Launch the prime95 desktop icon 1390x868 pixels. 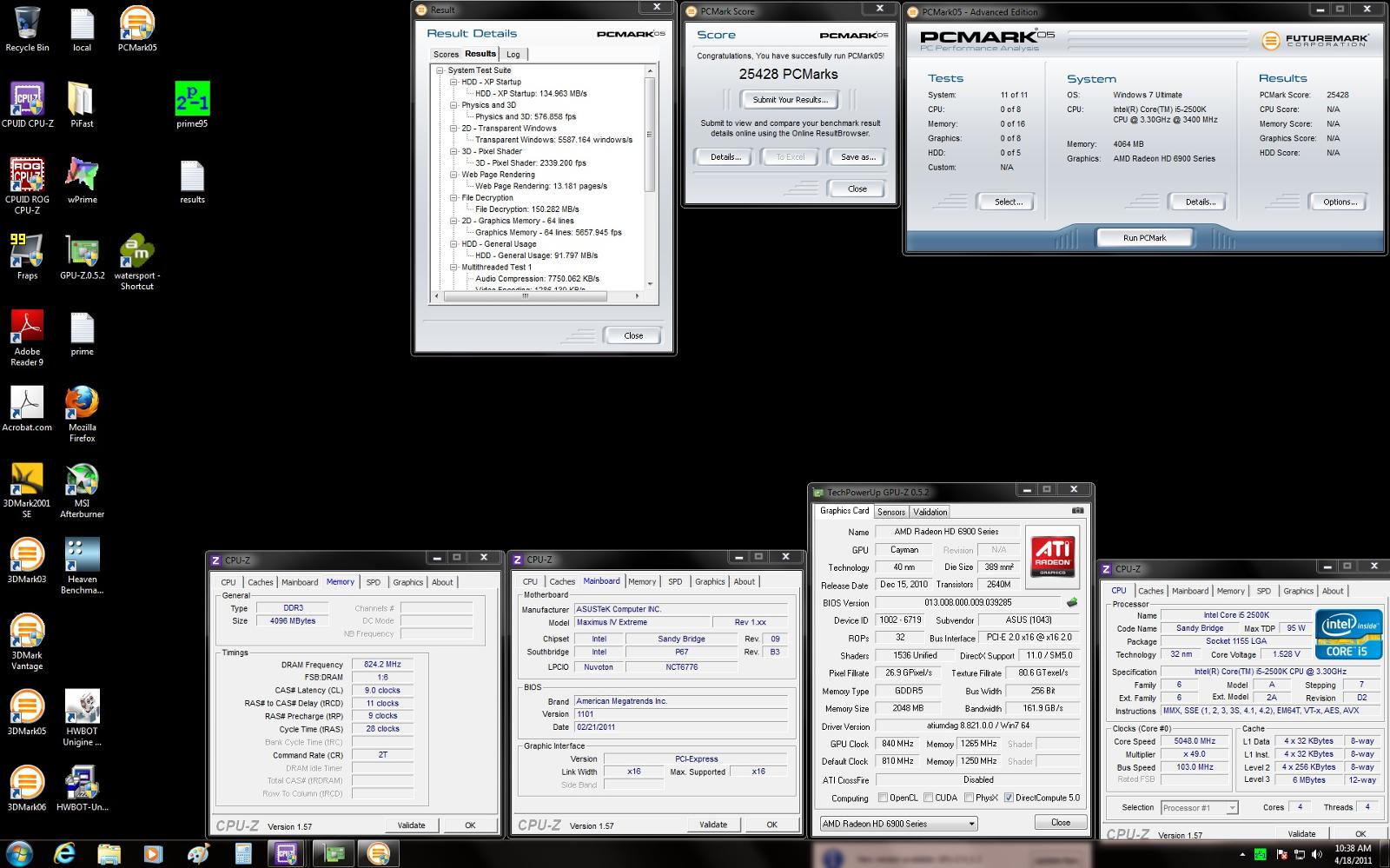[192, 104]
